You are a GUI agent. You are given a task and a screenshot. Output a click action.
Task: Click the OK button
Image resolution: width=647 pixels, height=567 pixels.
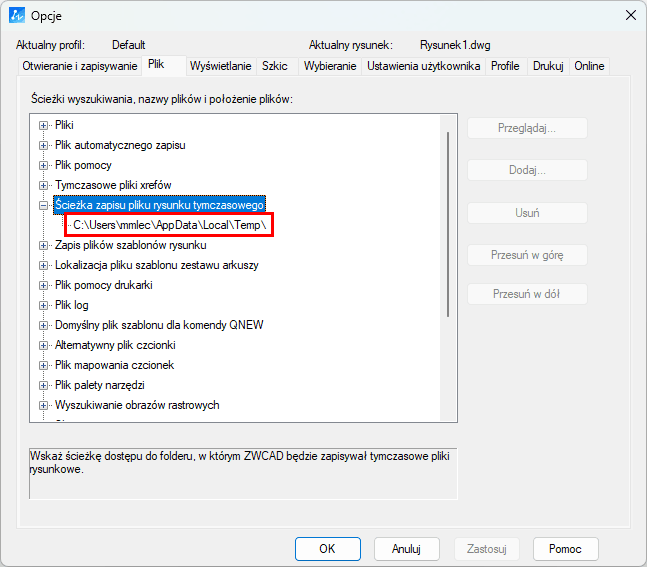pos(327,549)
